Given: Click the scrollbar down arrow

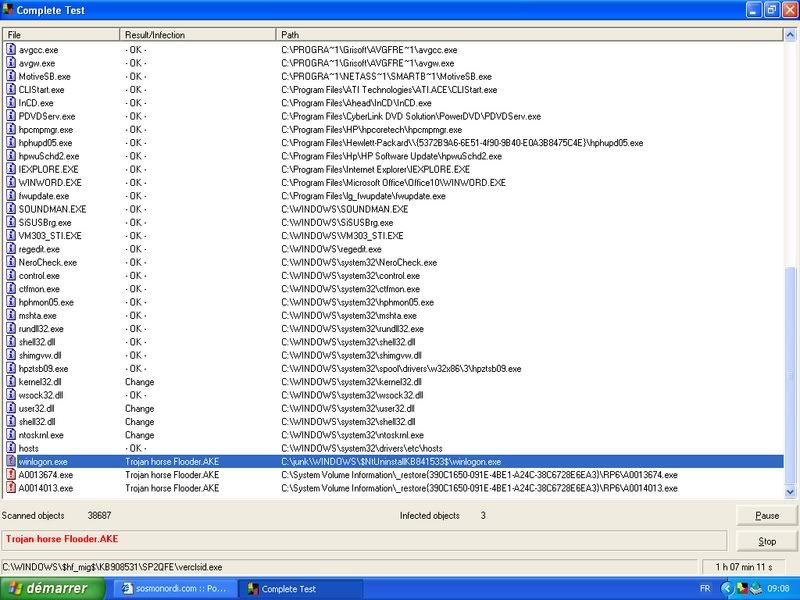Looking at the screenshot, I should (790, 492).
